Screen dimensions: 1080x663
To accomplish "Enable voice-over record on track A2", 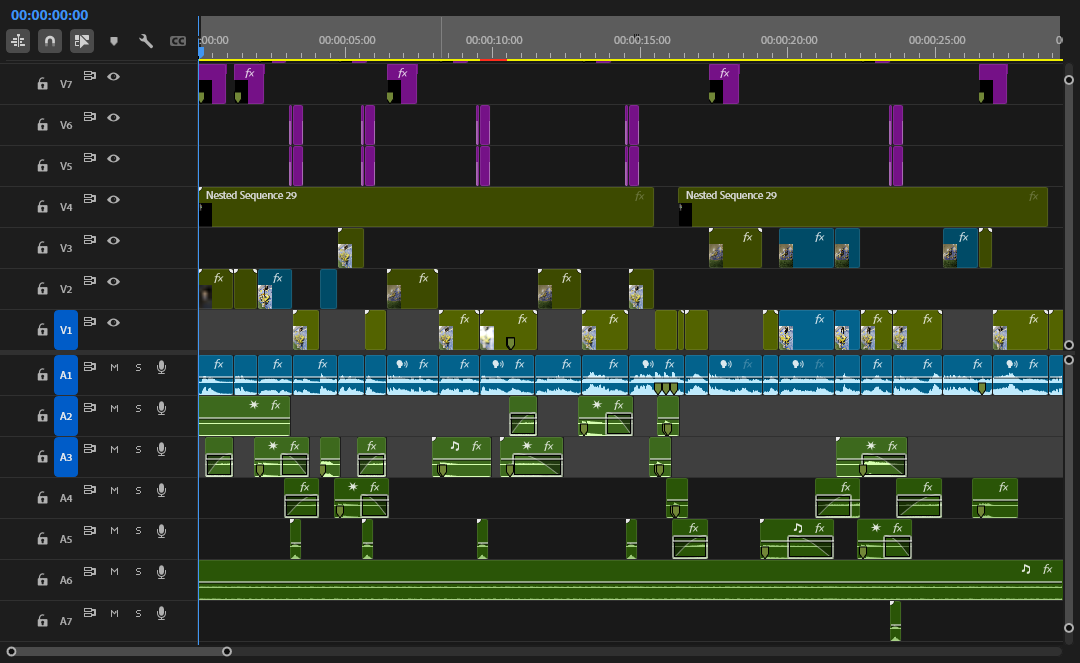I will (x=161, y=408).
